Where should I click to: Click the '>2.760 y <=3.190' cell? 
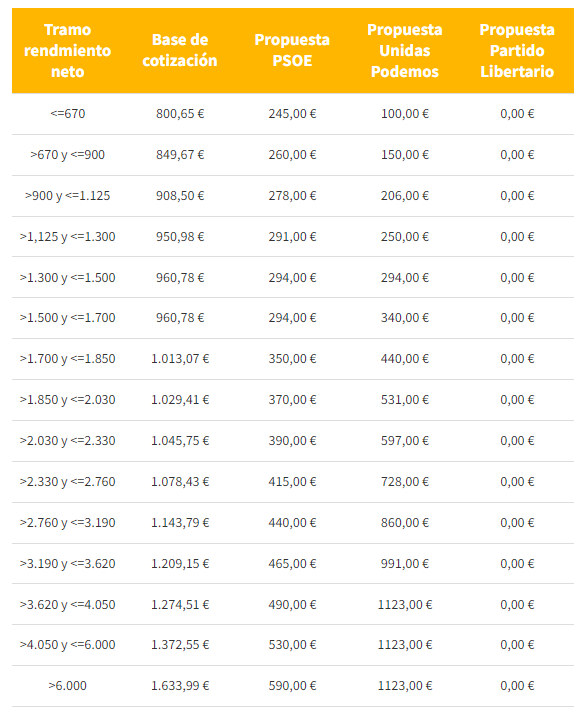point(68,523)
